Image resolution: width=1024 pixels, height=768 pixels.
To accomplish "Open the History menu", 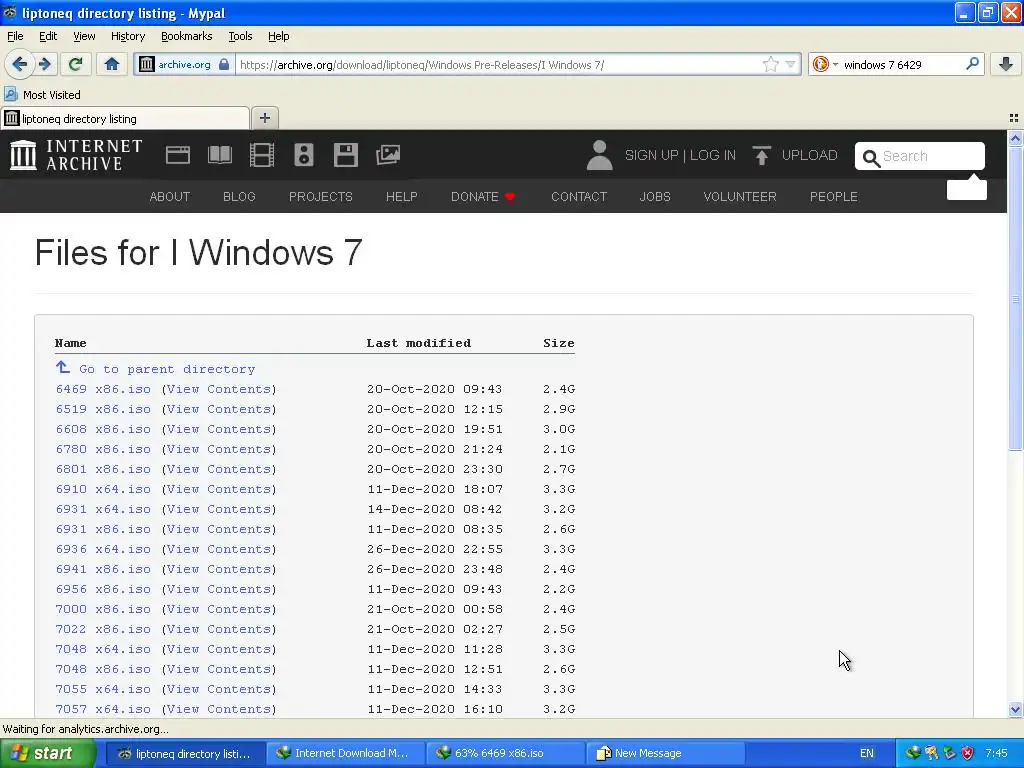I will (127, 36).
